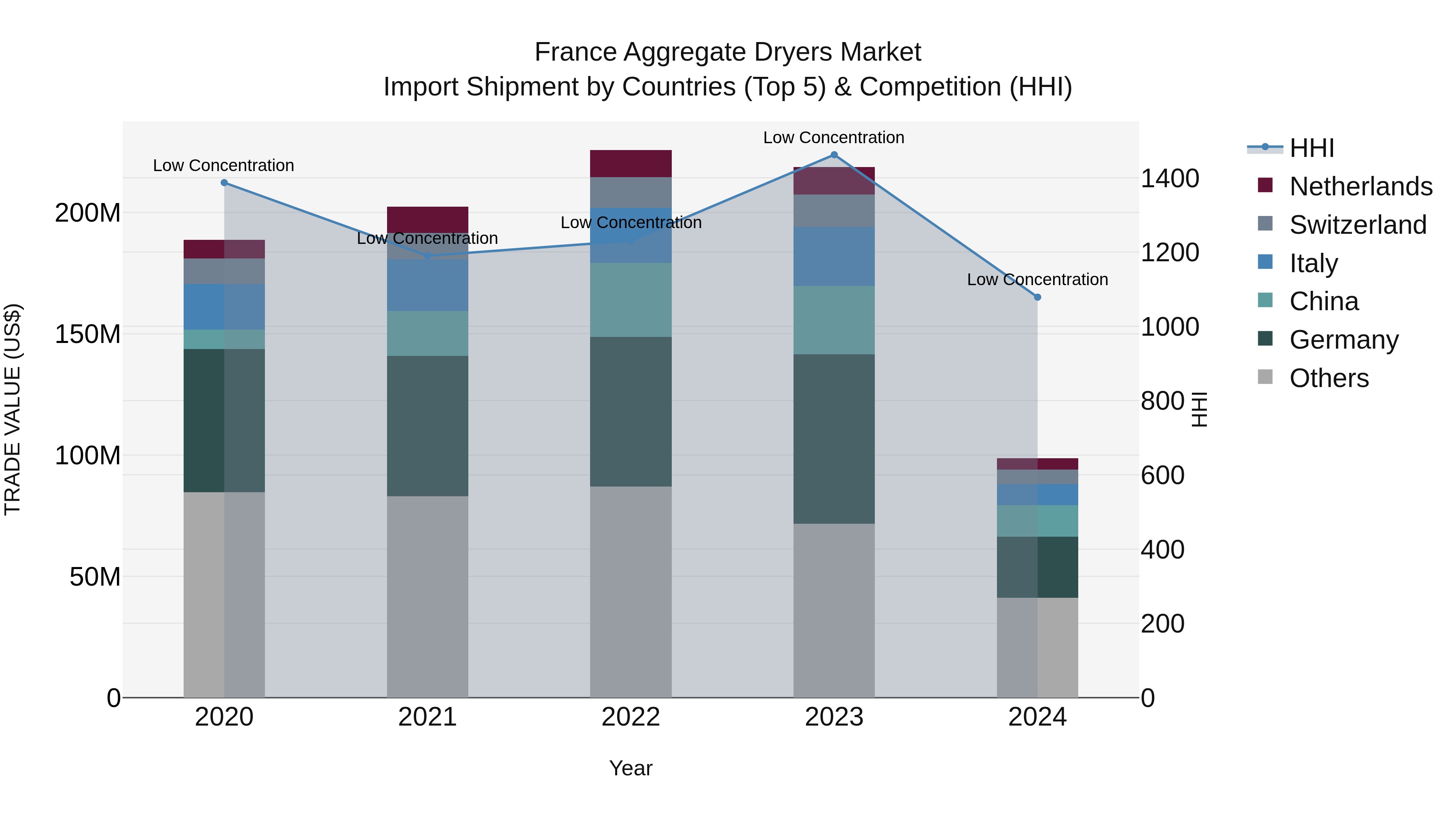Screen dimensions: 1456x819
Task: Click the China teal legend swatch
Action: pyautogui.click(x=1265, y=300)
